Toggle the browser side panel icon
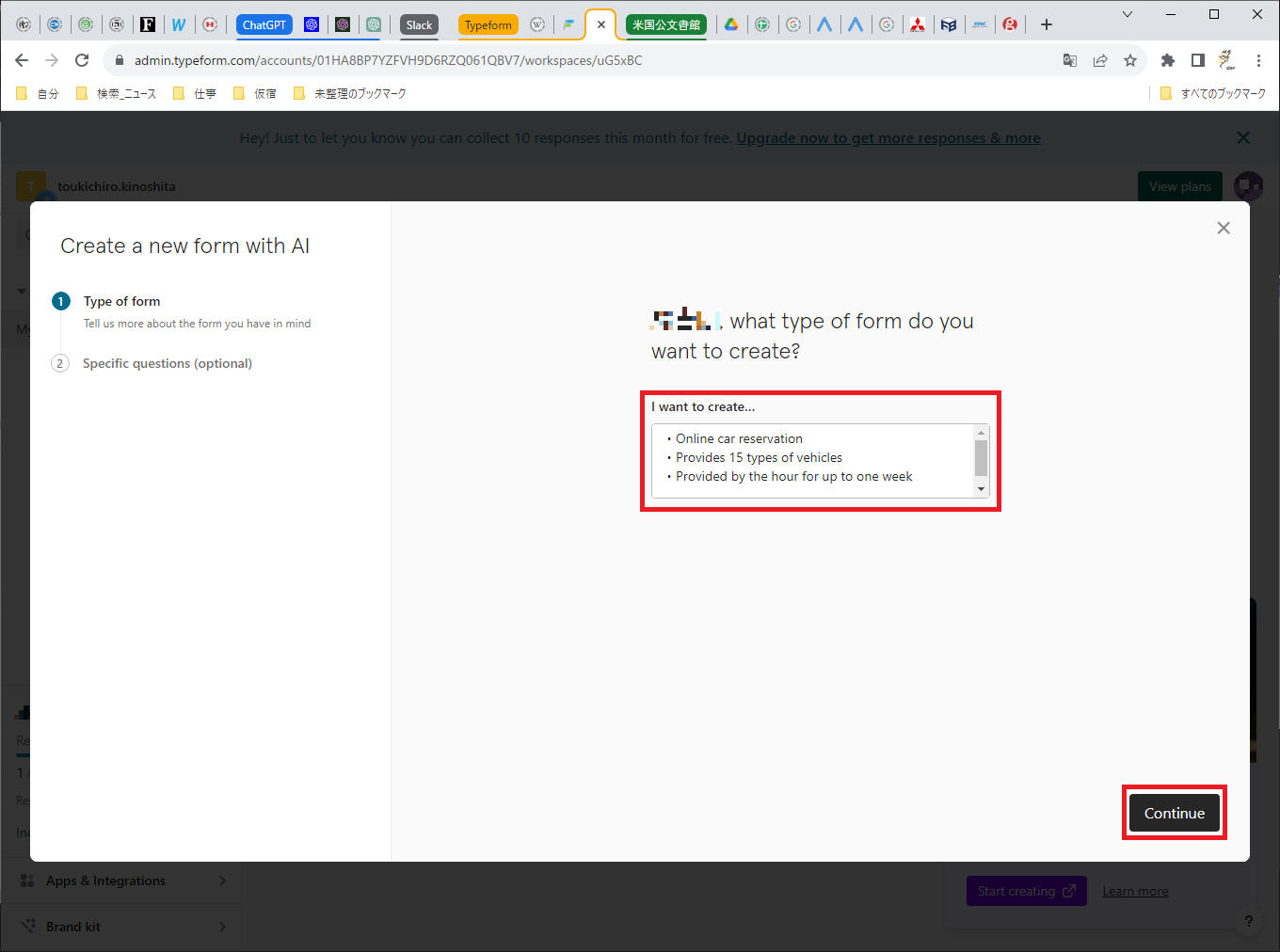This screenshot has width=1280, height=952. [1197, 60]
